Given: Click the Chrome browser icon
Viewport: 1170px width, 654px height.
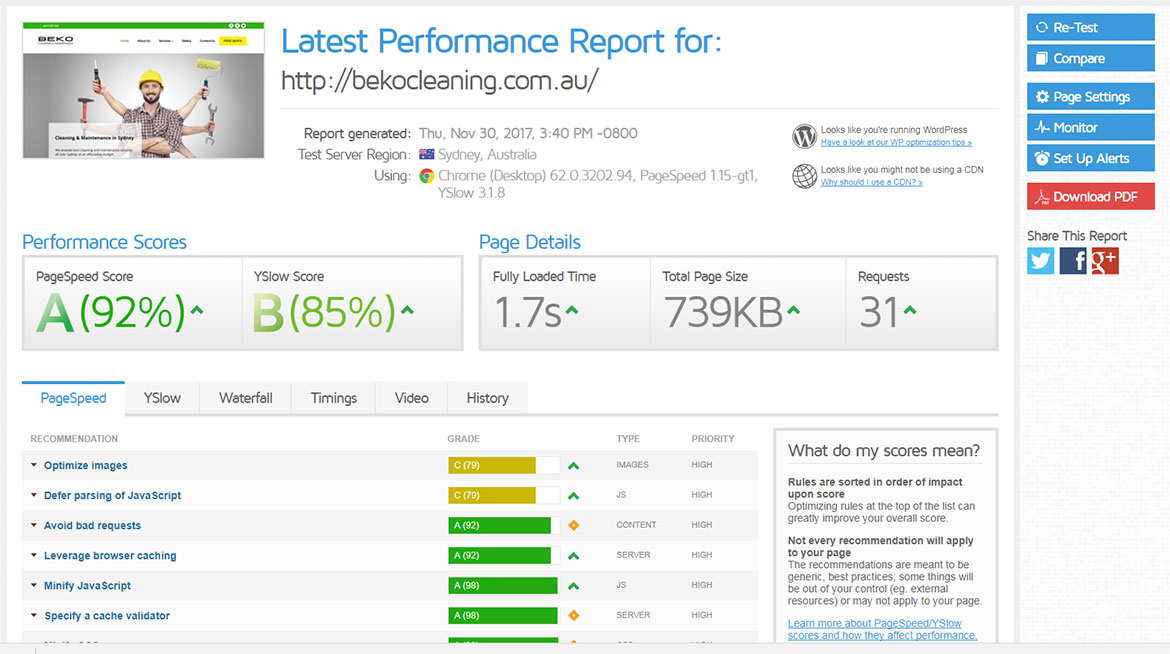Looking at the screenshot, I should click(x=426, y=175).
